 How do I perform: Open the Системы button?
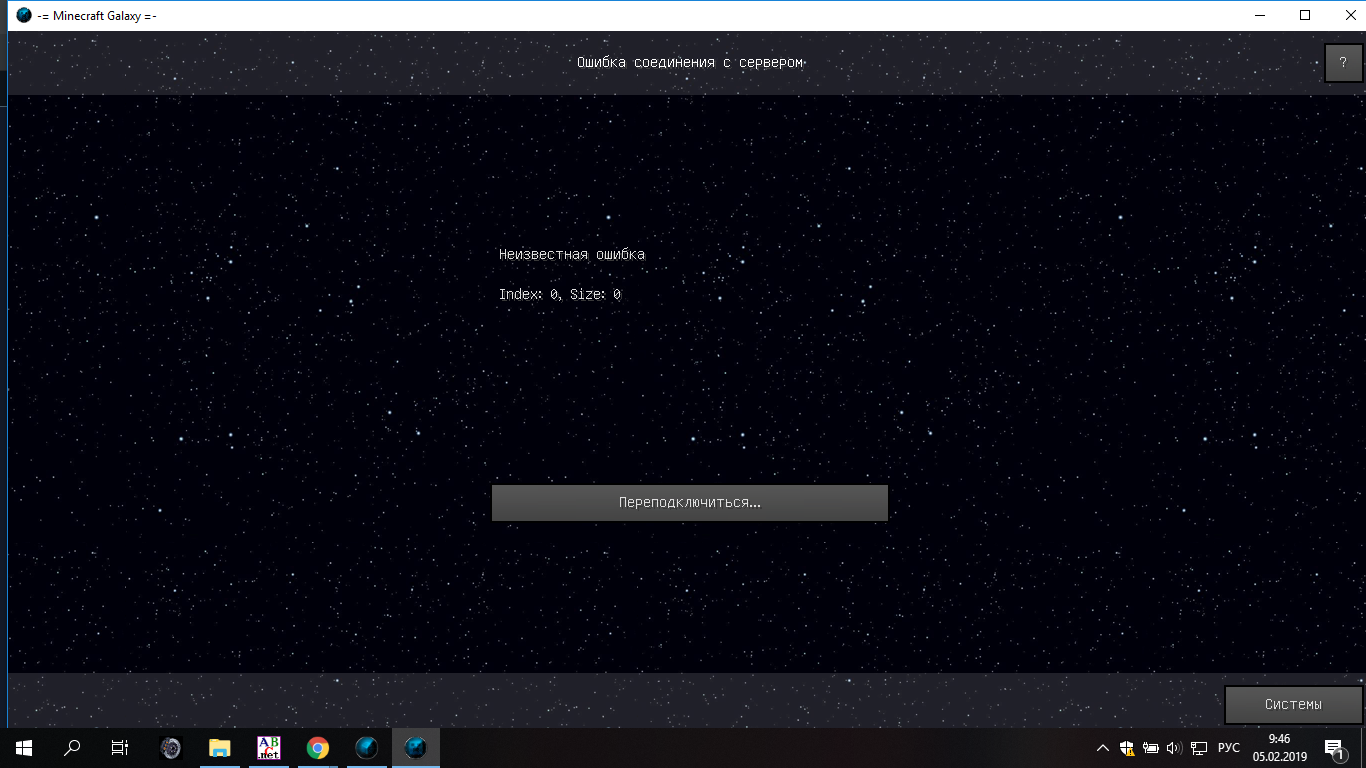(1293, 704)
